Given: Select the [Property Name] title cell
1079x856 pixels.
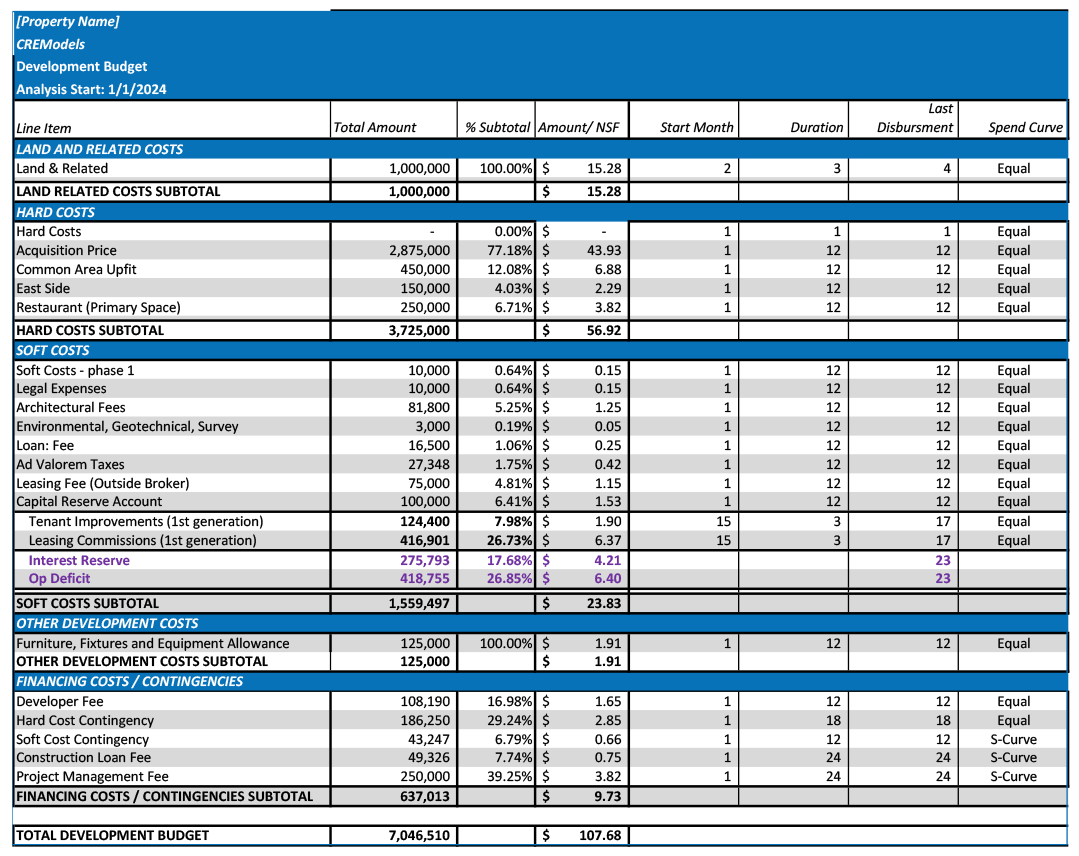Looking at the screenshot, I should pyautogui.click(x=68, y=21).
